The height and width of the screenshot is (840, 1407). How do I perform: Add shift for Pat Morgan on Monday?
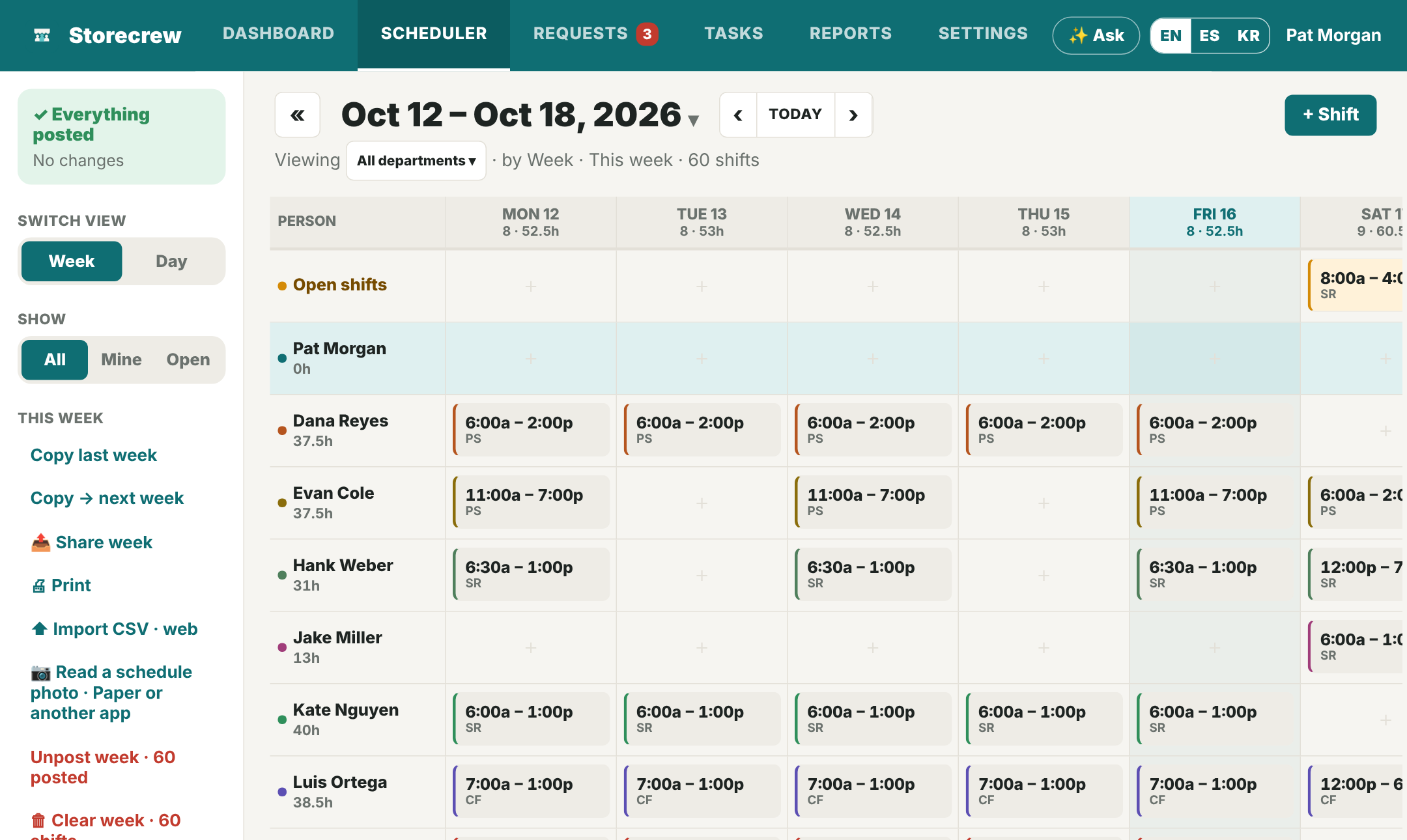point(531,359)
